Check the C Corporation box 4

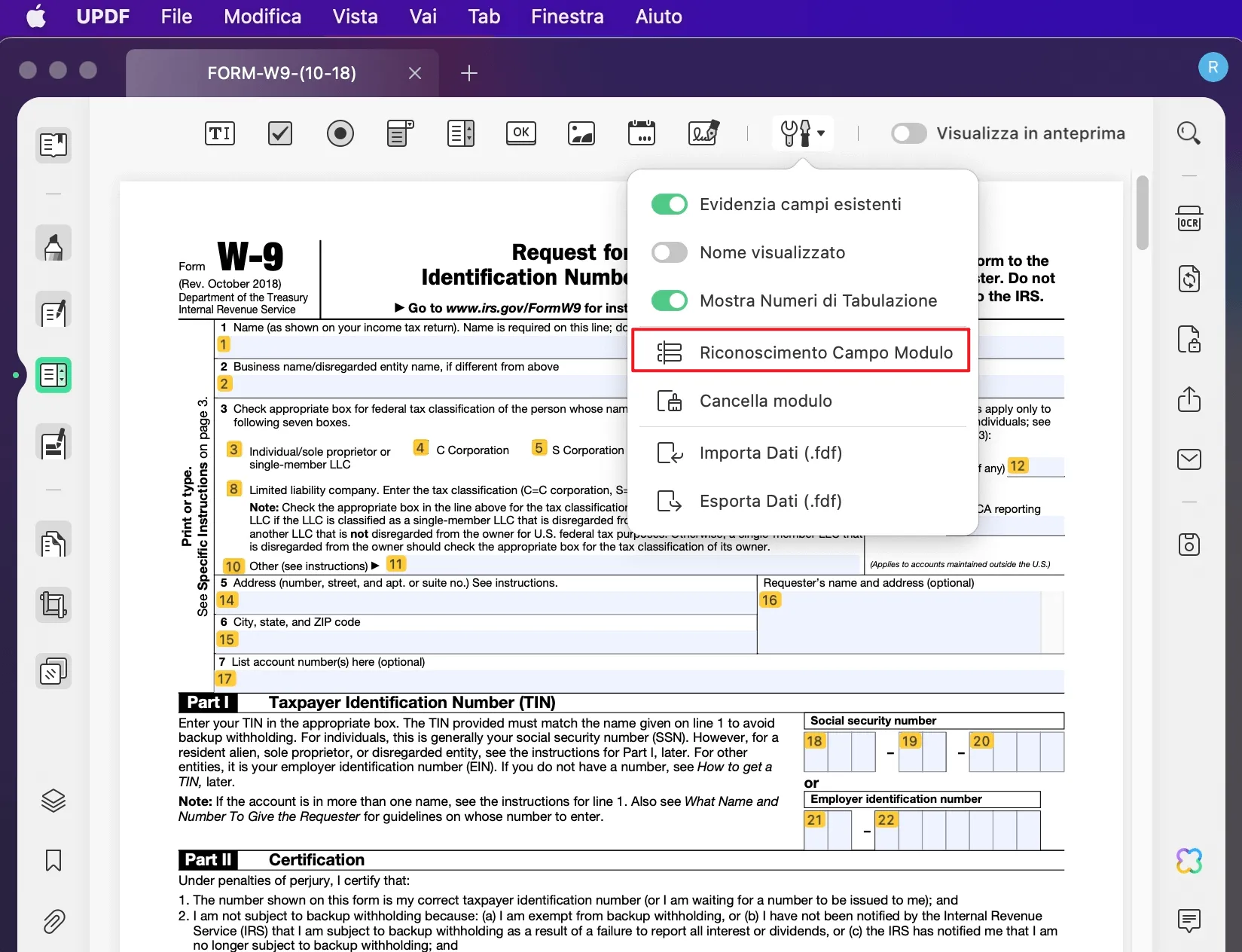click(x=421, y=448)
